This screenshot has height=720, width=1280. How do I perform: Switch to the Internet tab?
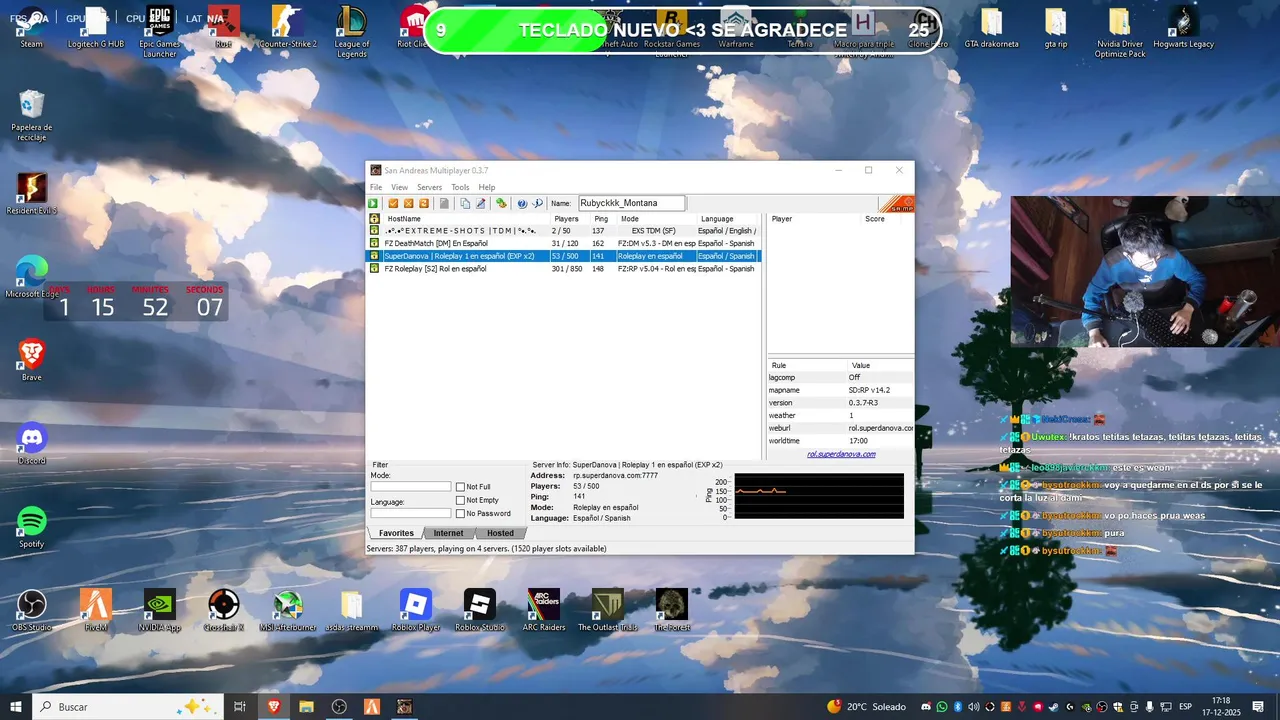click(x=448, y=533)
